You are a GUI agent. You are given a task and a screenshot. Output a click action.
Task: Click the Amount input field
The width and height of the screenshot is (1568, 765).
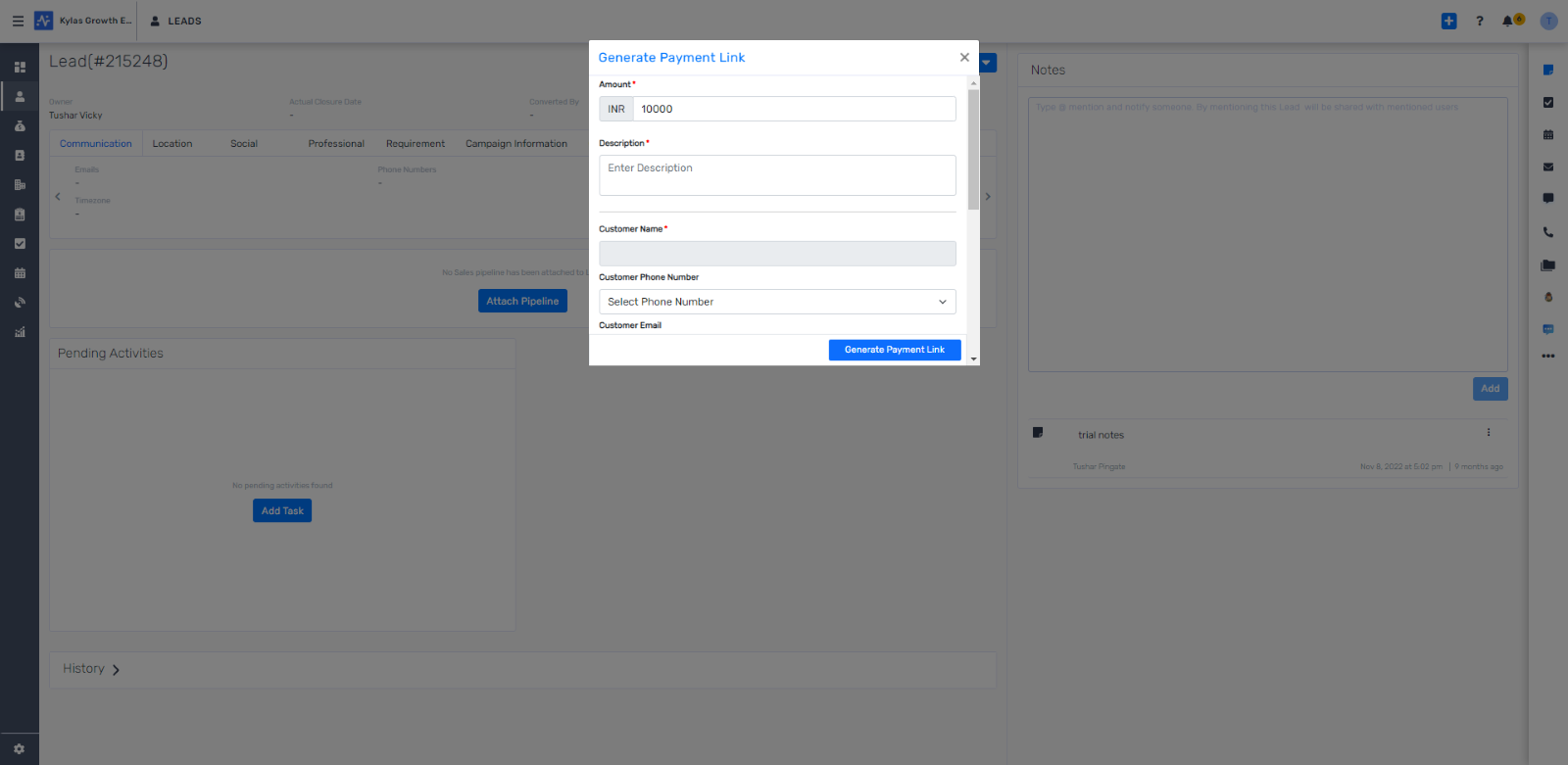pos(793,109)
